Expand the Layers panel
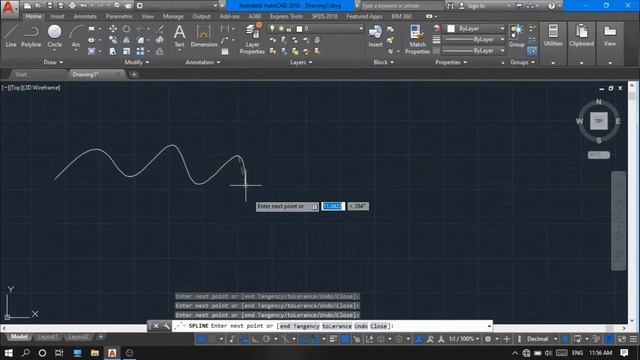640x360 pixels. pyautogui.click(x=301, y=62)
